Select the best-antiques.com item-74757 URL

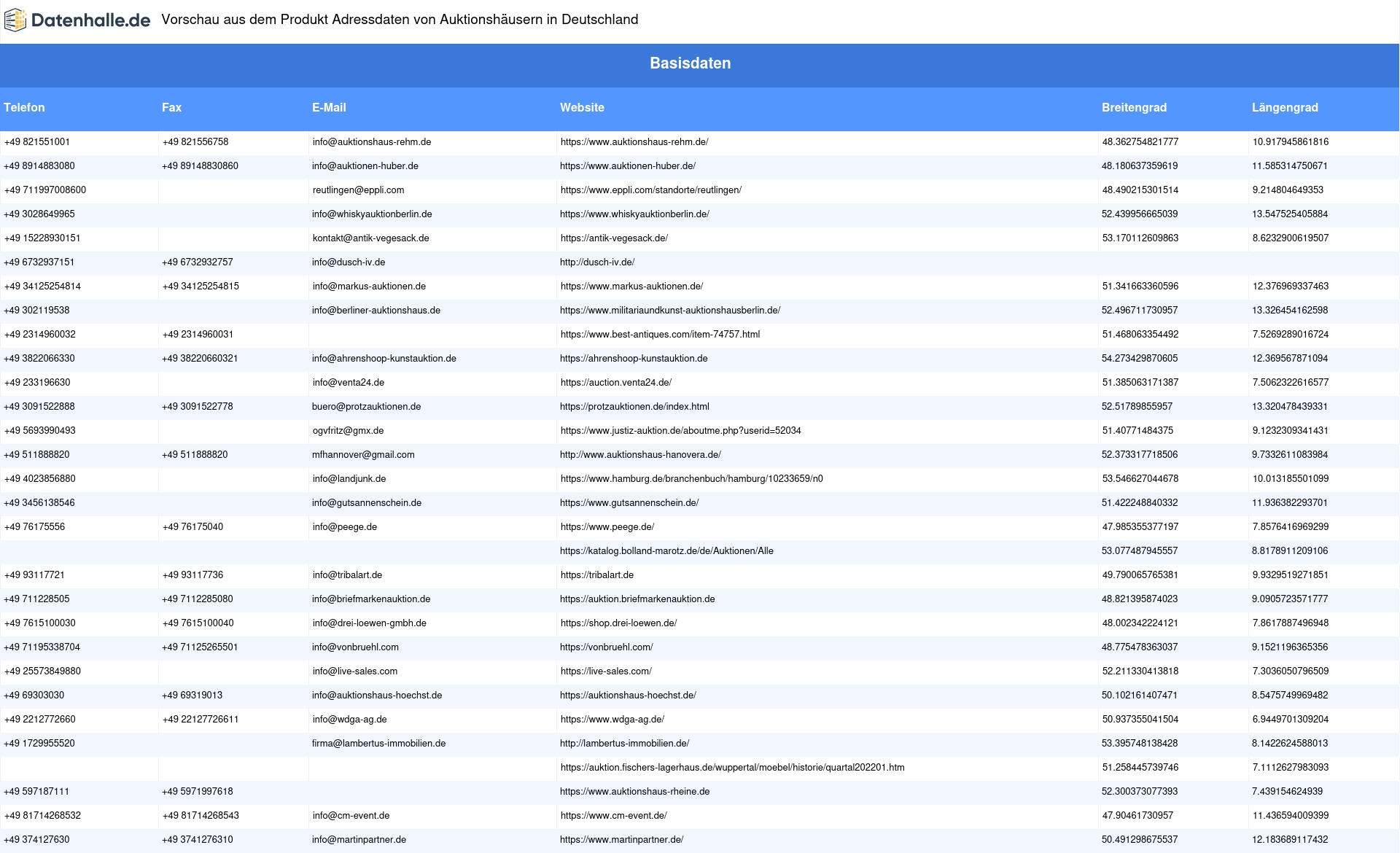click(660, 335)
